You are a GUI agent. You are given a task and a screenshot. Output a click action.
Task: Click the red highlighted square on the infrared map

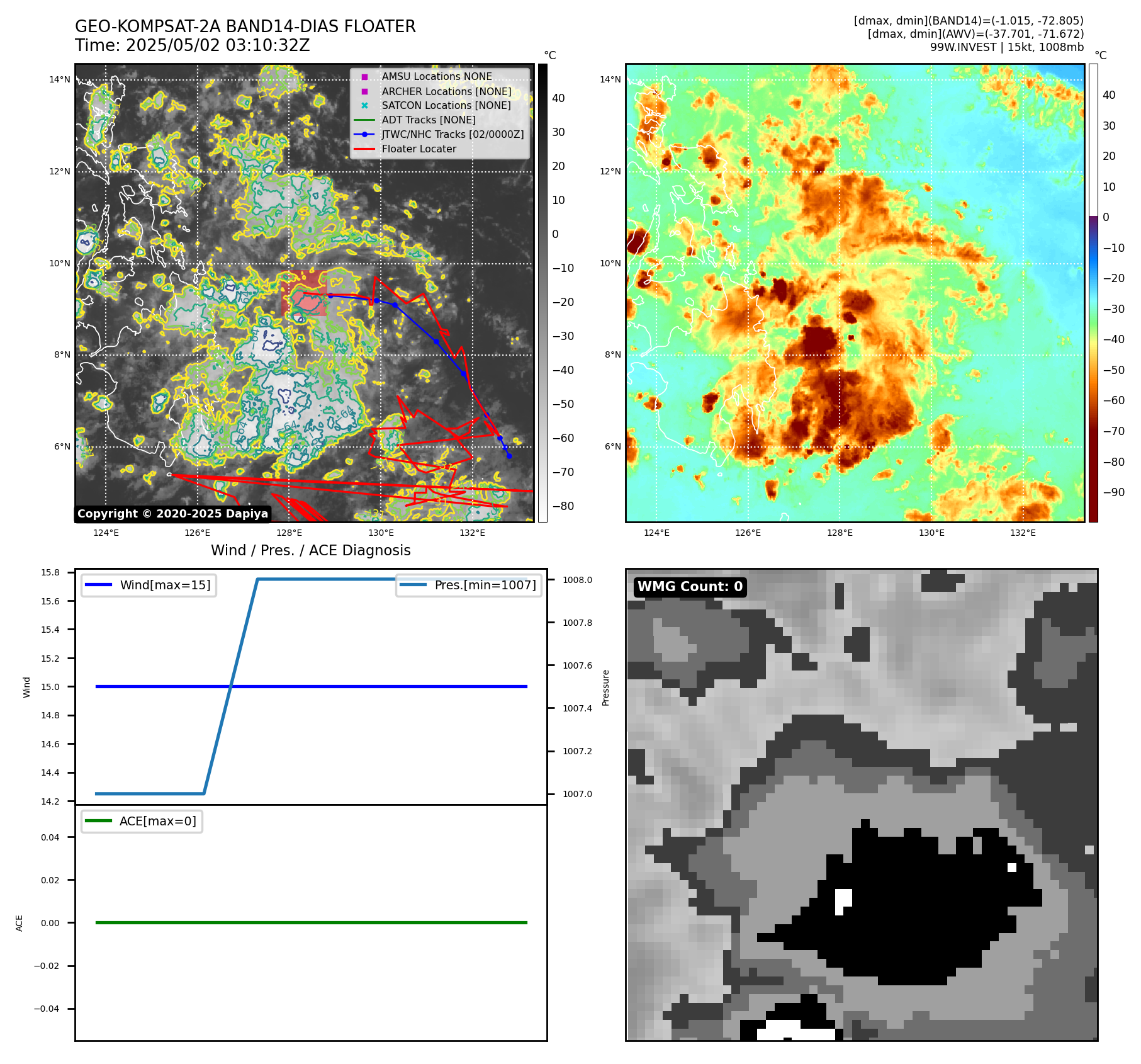(x=304, y=294)
